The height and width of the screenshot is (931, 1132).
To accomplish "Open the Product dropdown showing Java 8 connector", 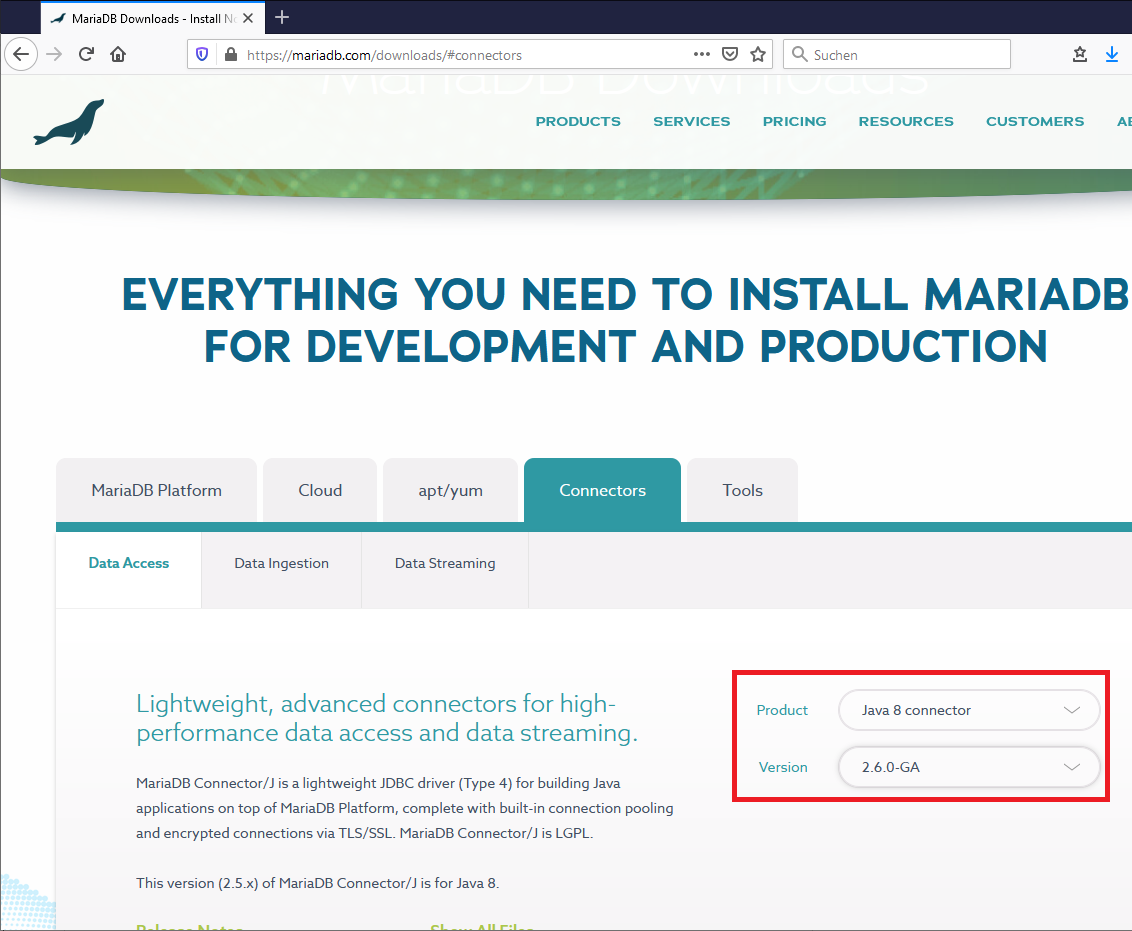I will coord(969,710).
